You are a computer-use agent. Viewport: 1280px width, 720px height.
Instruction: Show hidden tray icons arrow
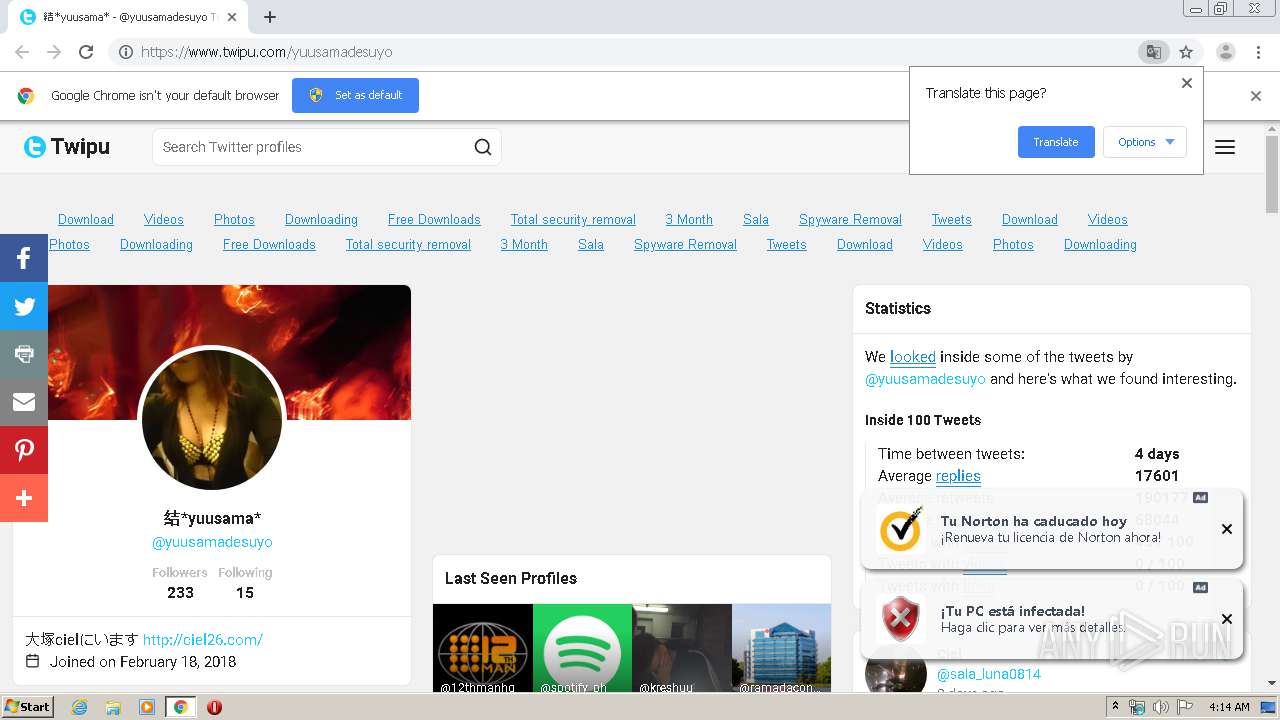point(1115,707)
